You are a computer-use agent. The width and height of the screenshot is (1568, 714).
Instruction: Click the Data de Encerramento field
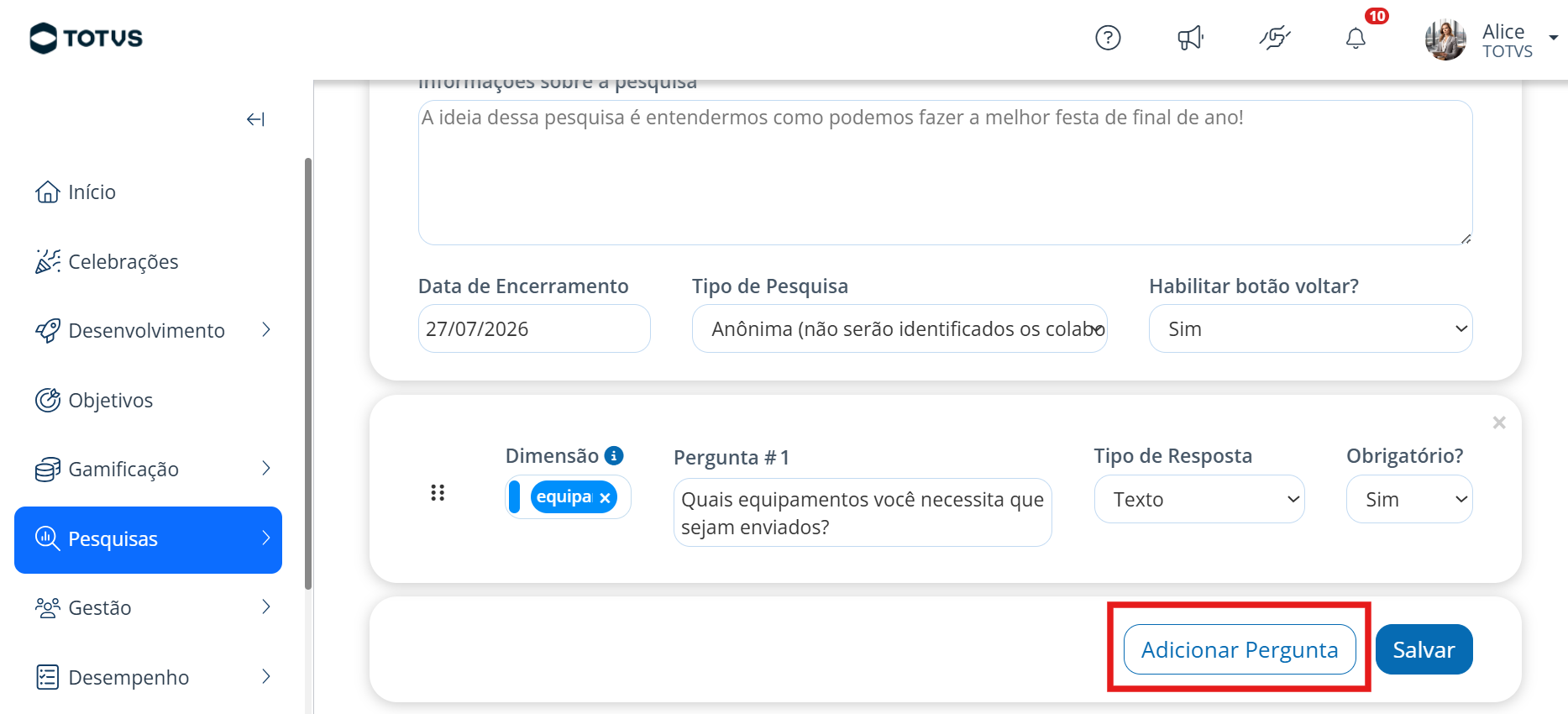tap(534, 328)
